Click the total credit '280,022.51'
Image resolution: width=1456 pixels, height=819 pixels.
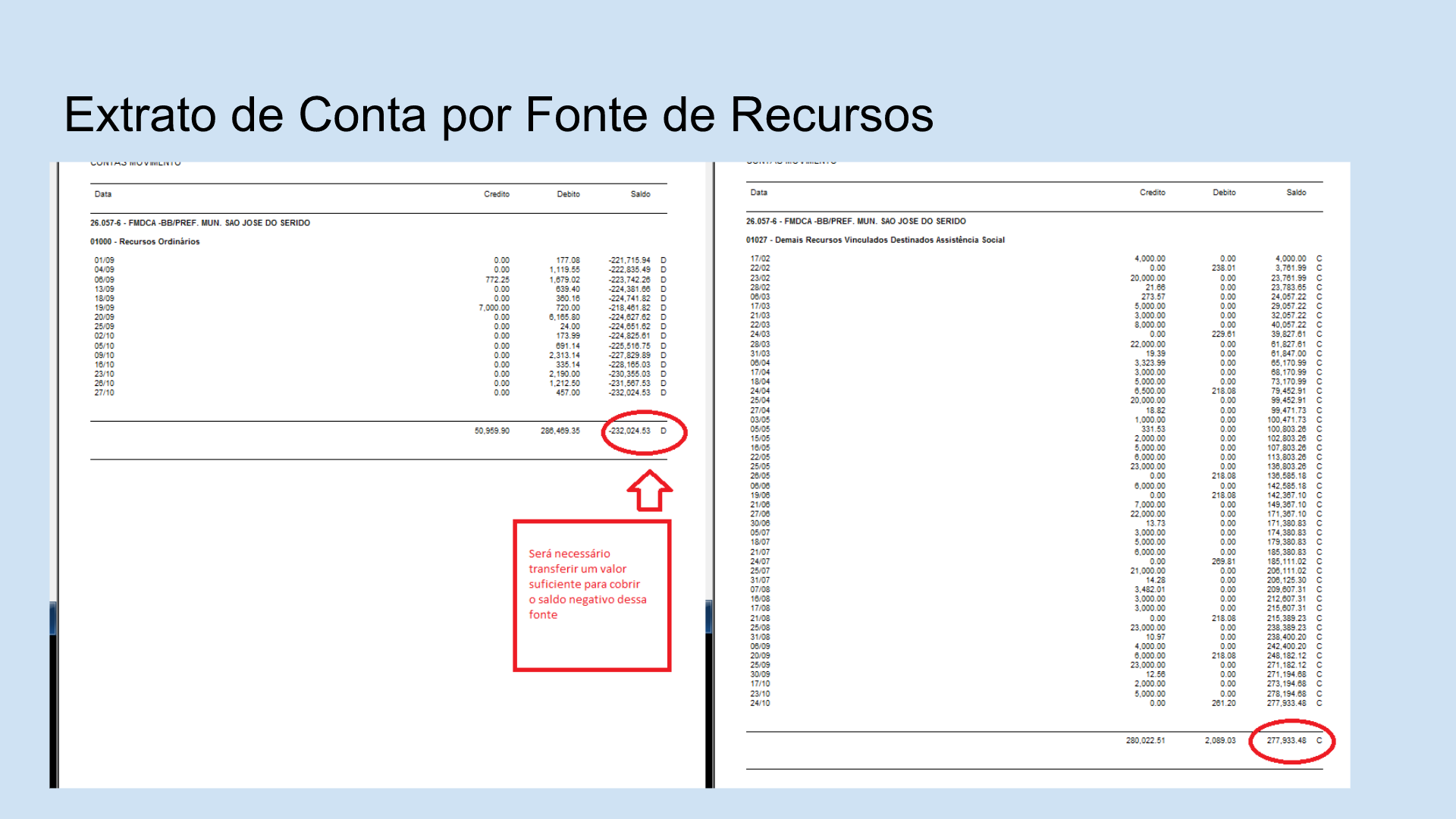click(1146, 741)
